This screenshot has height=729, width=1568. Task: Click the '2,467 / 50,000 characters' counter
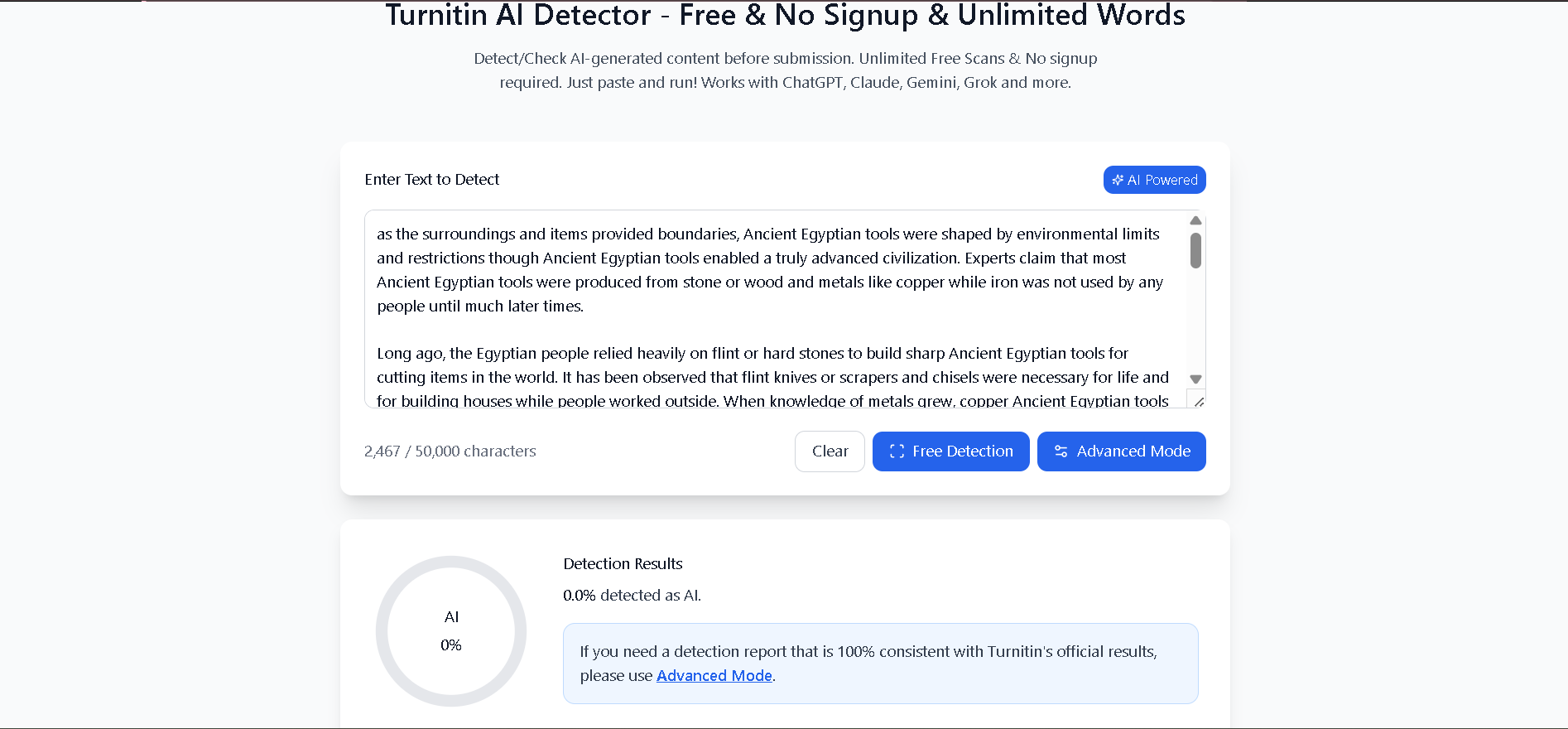[450, 451]
